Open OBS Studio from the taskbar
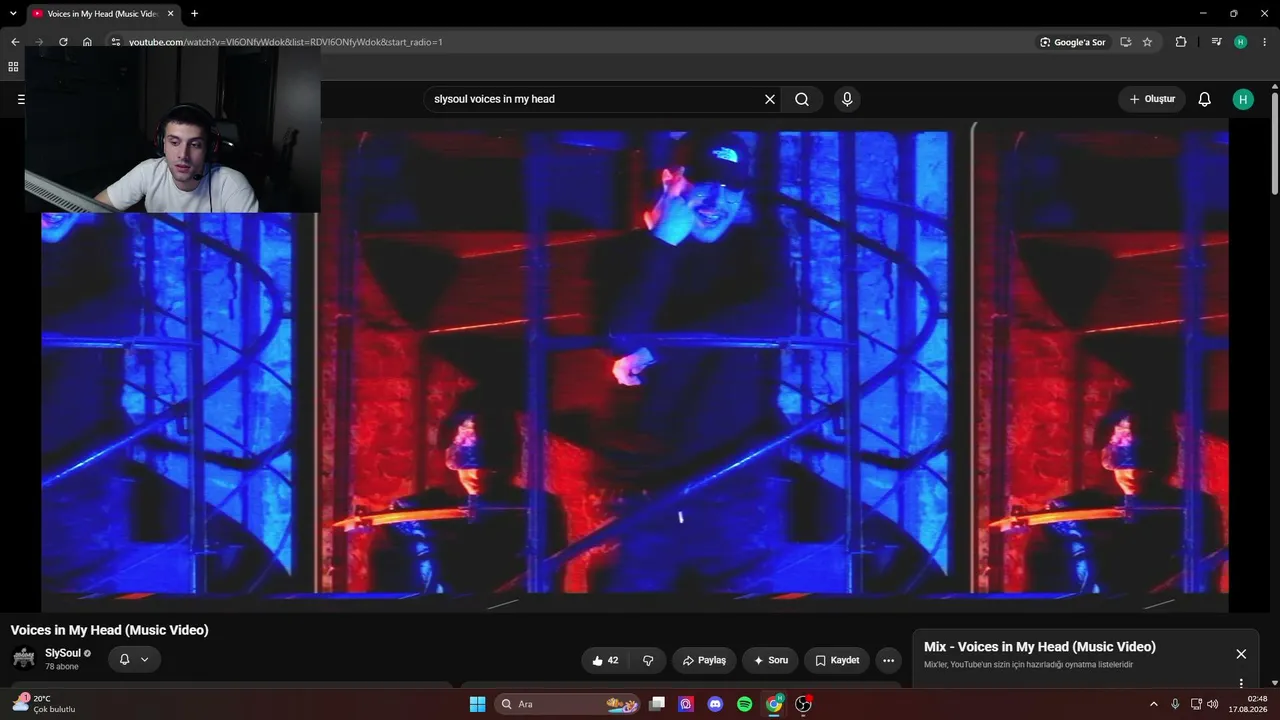Image resolution: width=1280 pixels, height=720 pixels. point(803,704)
